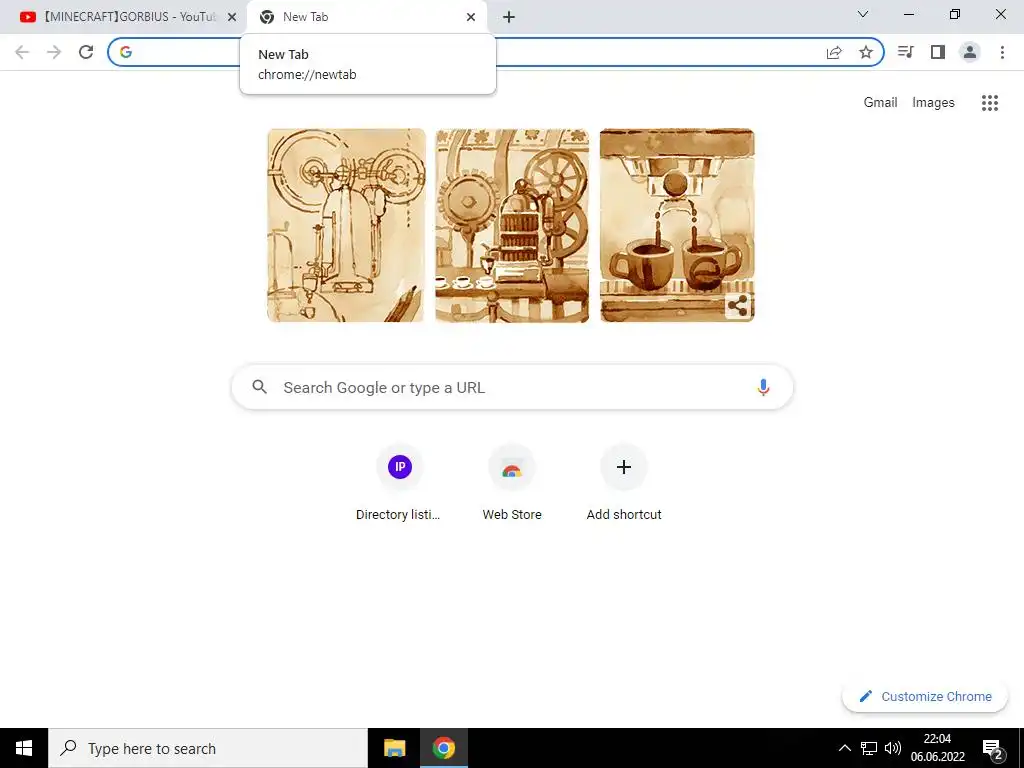Click the Type here to search taskbar box

(x=208, y=748)
